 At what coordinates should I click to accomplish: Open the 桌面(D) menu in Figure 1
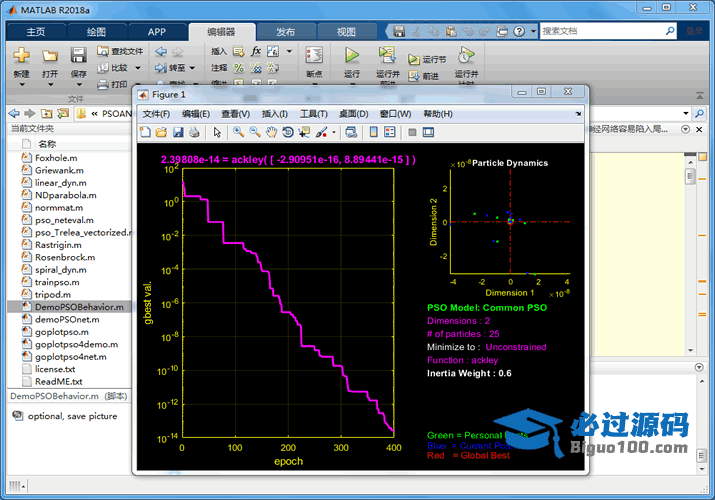[x=353, y=114]
